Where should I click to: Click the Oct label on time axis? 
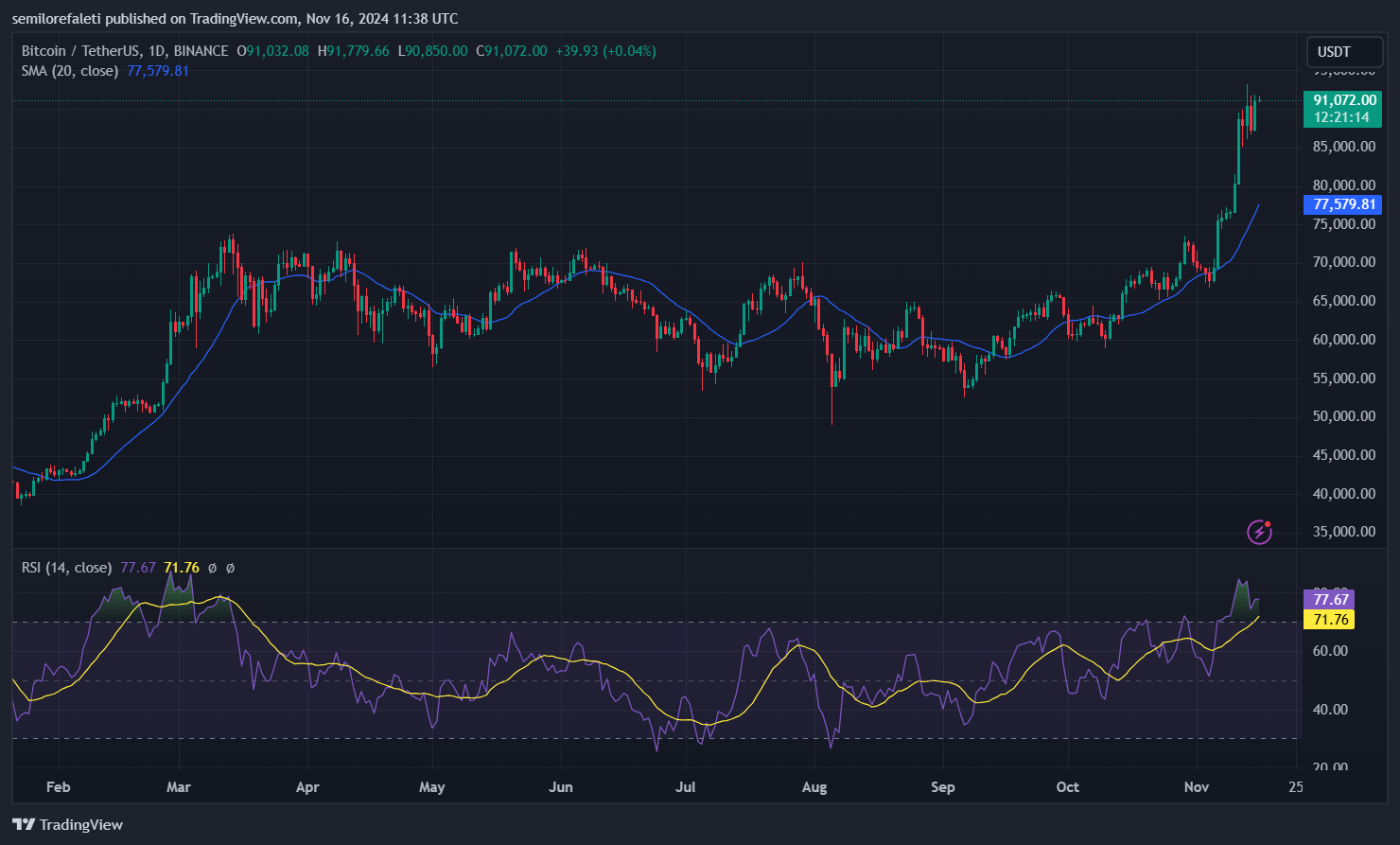click(1068, 787)
